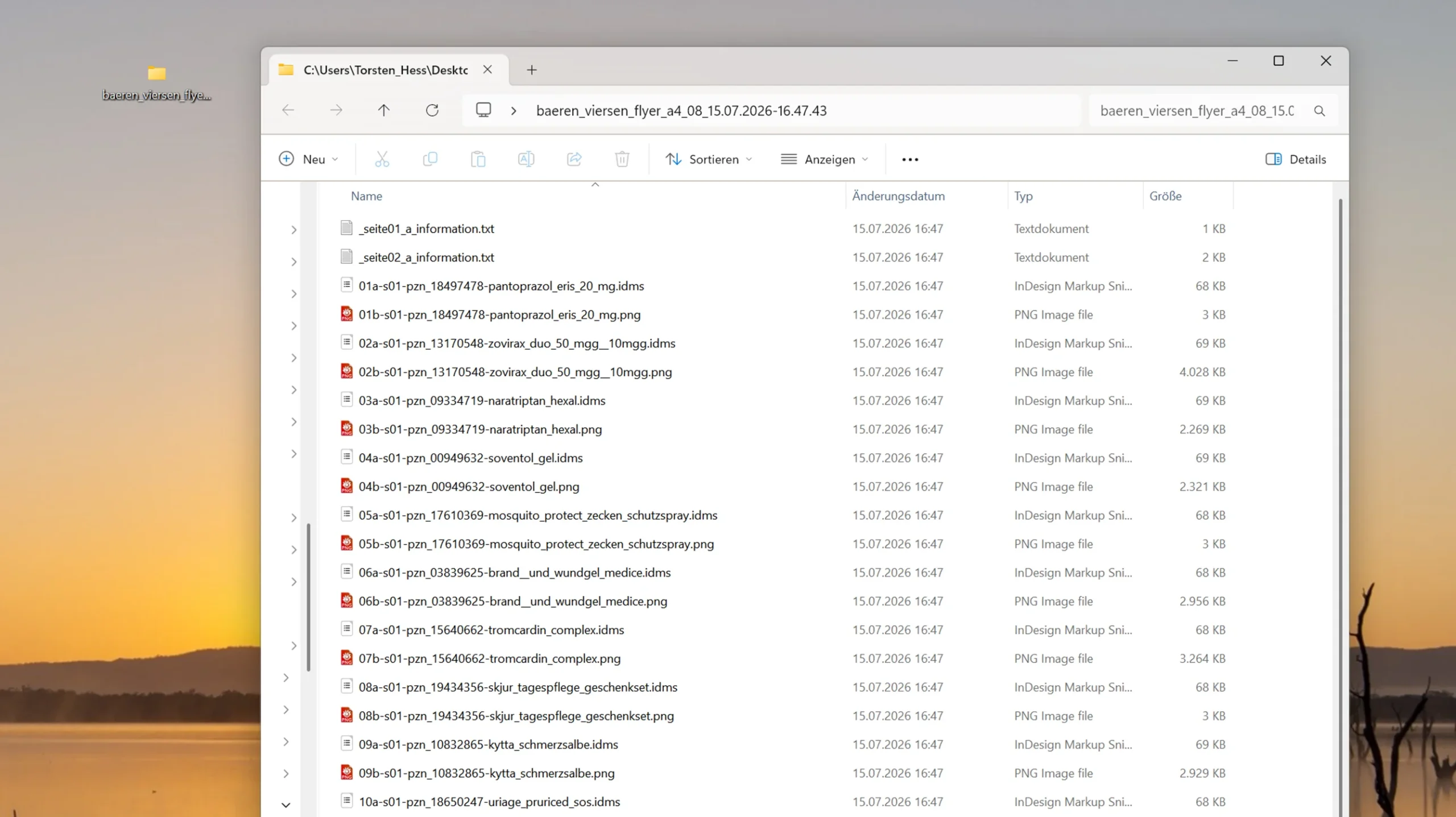This screenshot has height=817, width=1456.
Task: Click the icon of 05a mosquito_protect idms file
Action: point(346,515)
